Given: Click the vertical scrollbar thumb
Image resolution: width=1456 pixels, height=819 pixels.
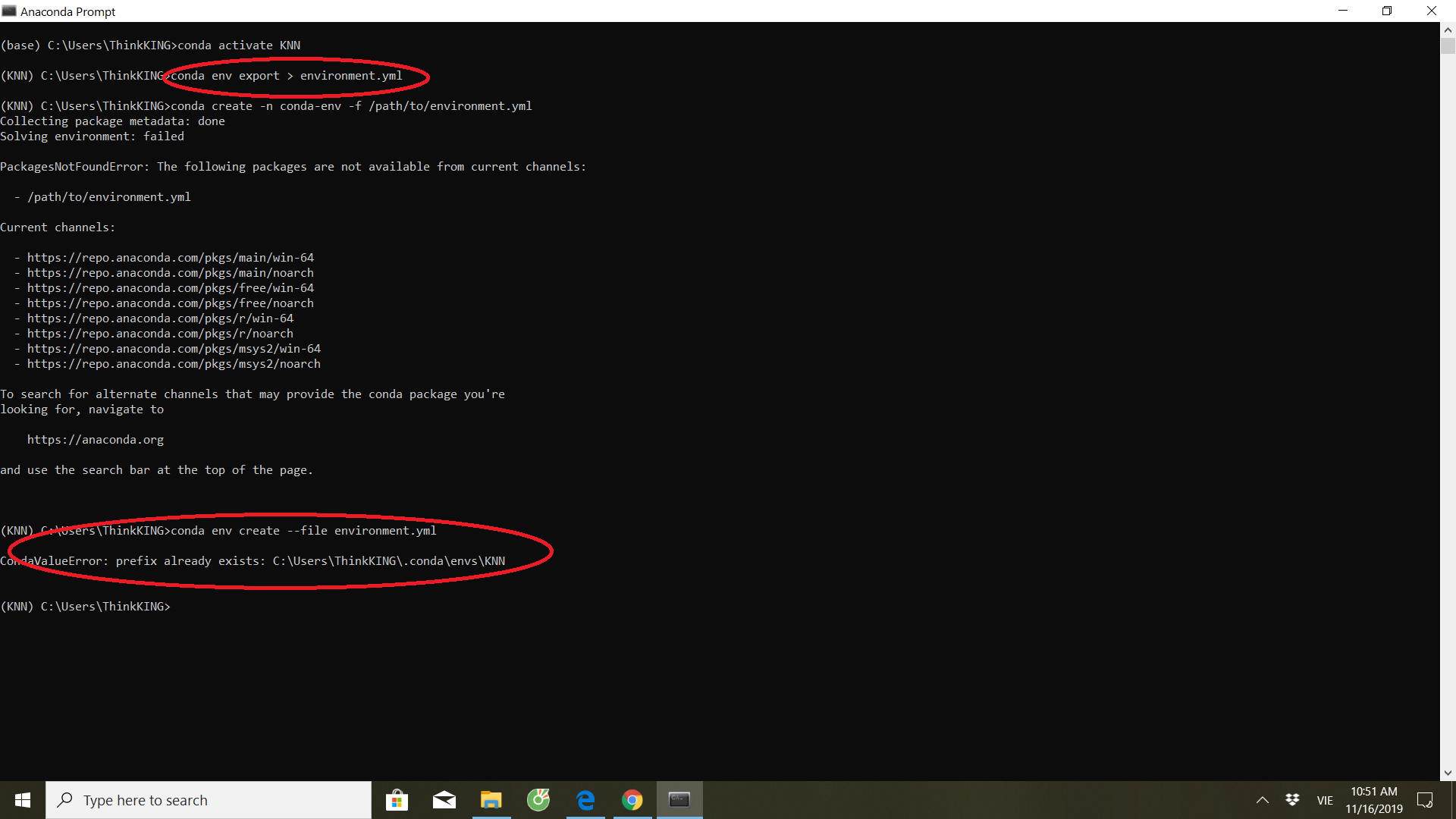Looking at the screenshot, I should pyautogui.click(x=1448, y=46).
